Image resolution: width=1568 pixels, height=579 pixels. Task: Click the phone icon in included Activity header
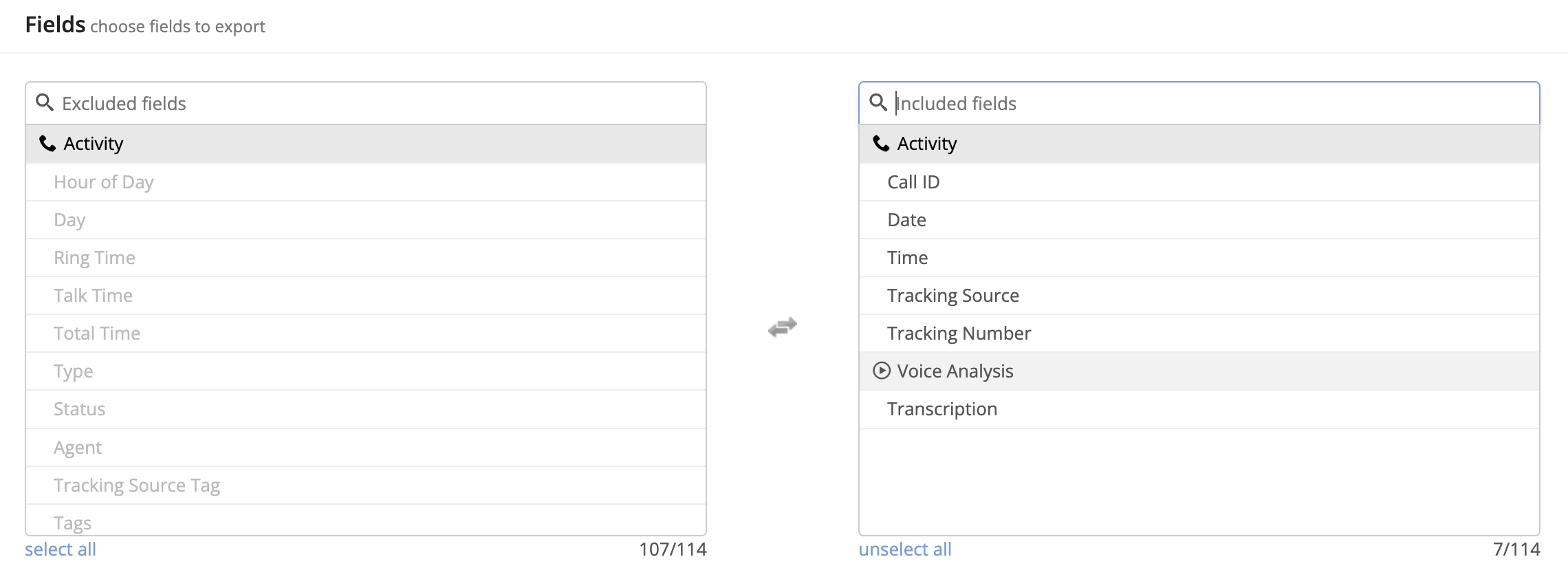(x=881, y=144)
